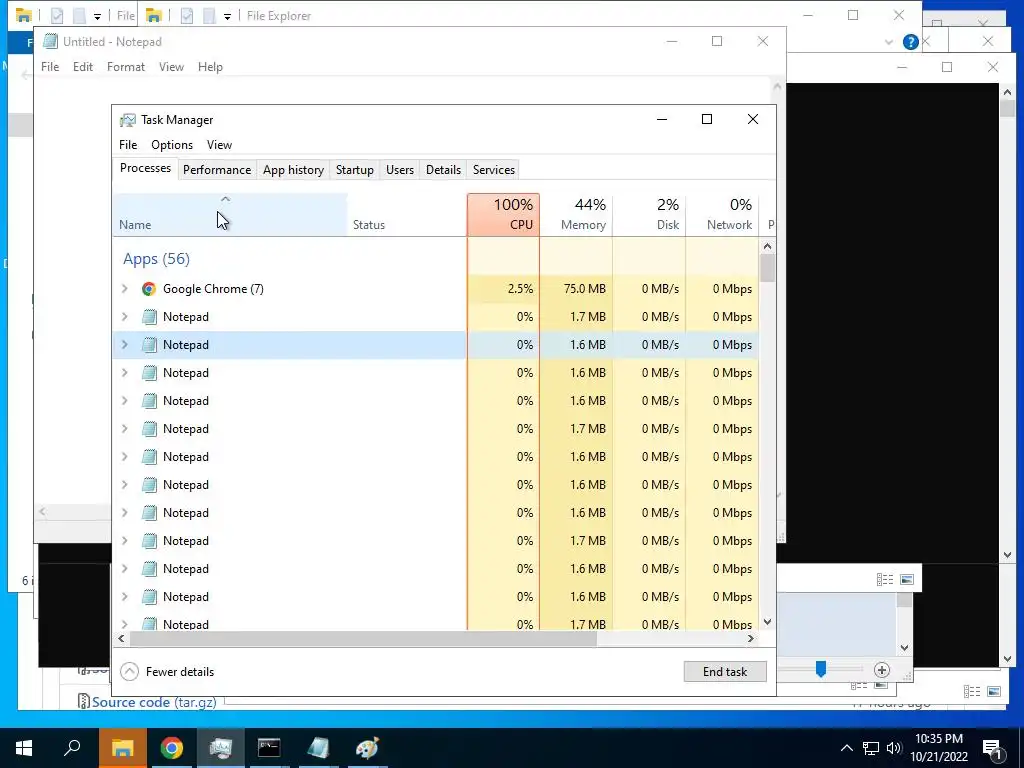Click Task Manager vertical scrollbar up arrow

767,246
